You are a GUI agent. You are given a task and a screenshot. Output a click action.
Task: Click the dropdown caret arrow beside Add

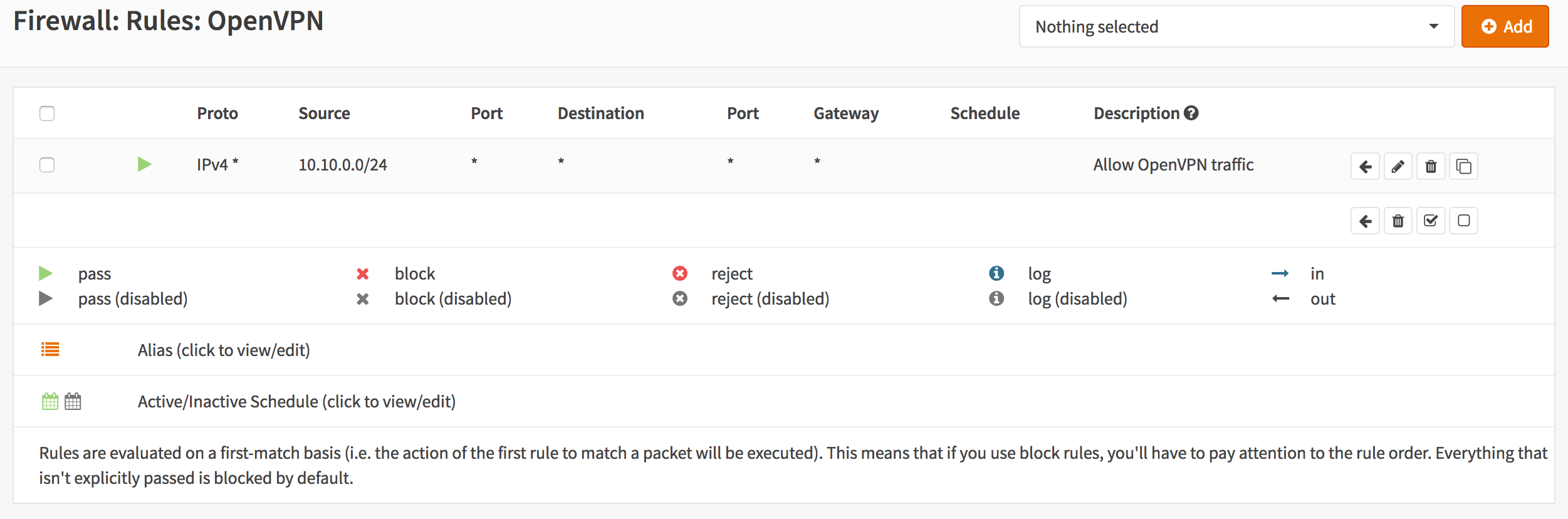pos(1433,26)
